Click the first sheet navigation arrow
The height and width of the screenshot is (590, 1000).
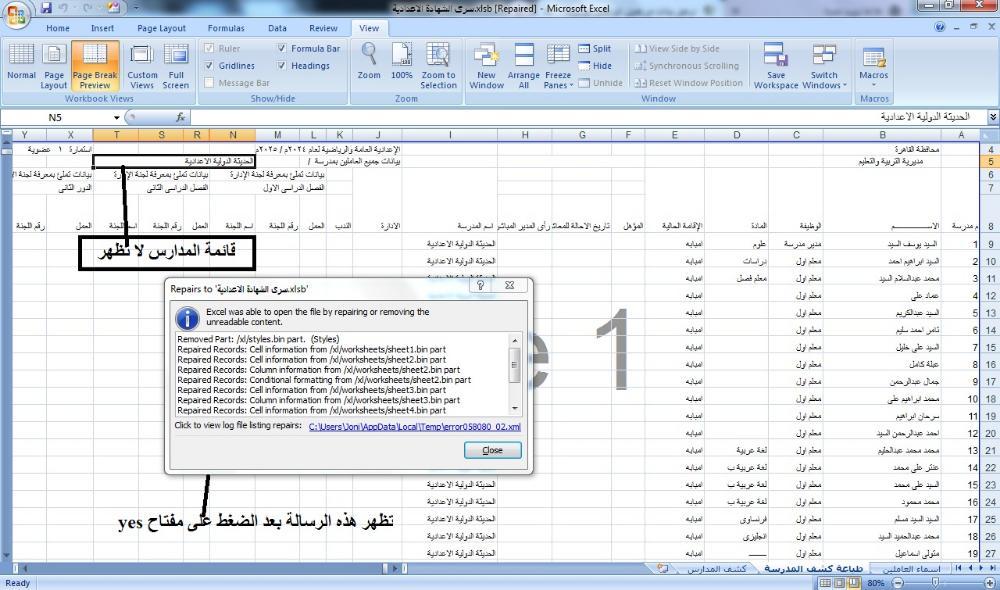pos(958,568)
